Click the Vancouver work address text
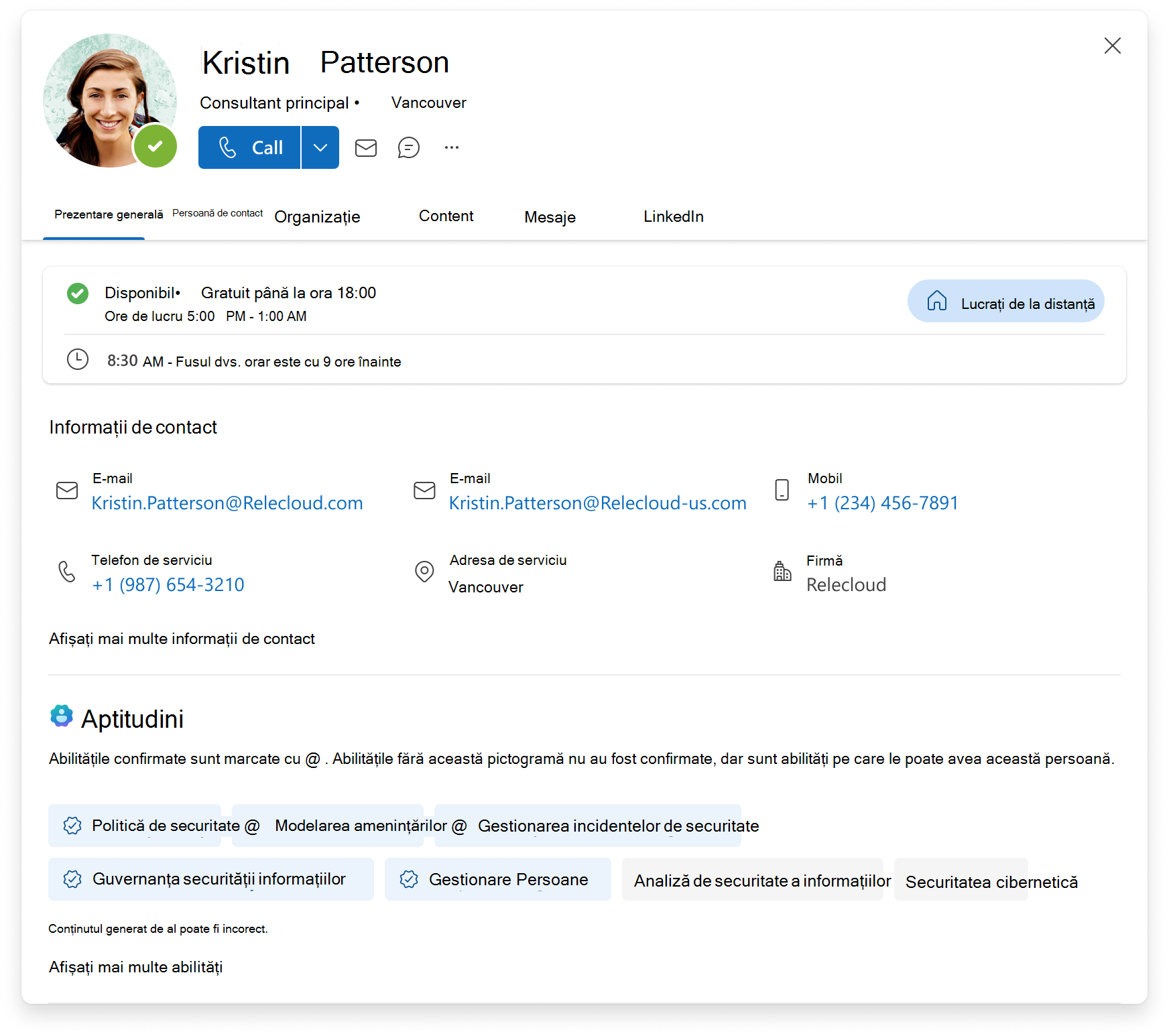1169x1036 pixels. click(486, 587)
